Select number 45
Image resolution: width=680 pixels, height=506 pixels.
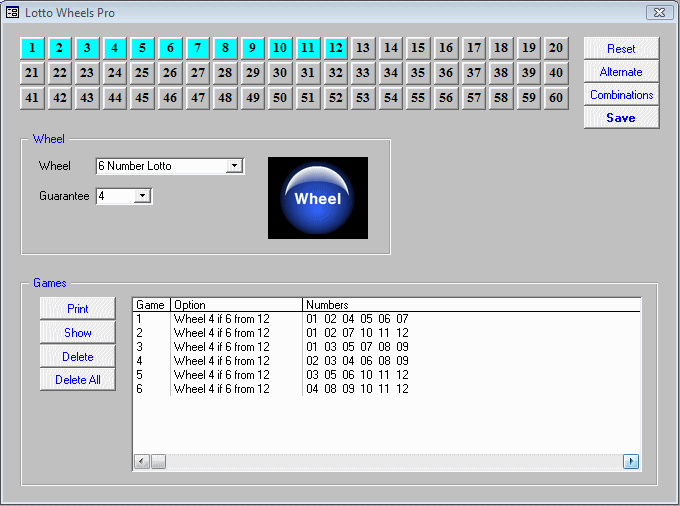point(142,98)
